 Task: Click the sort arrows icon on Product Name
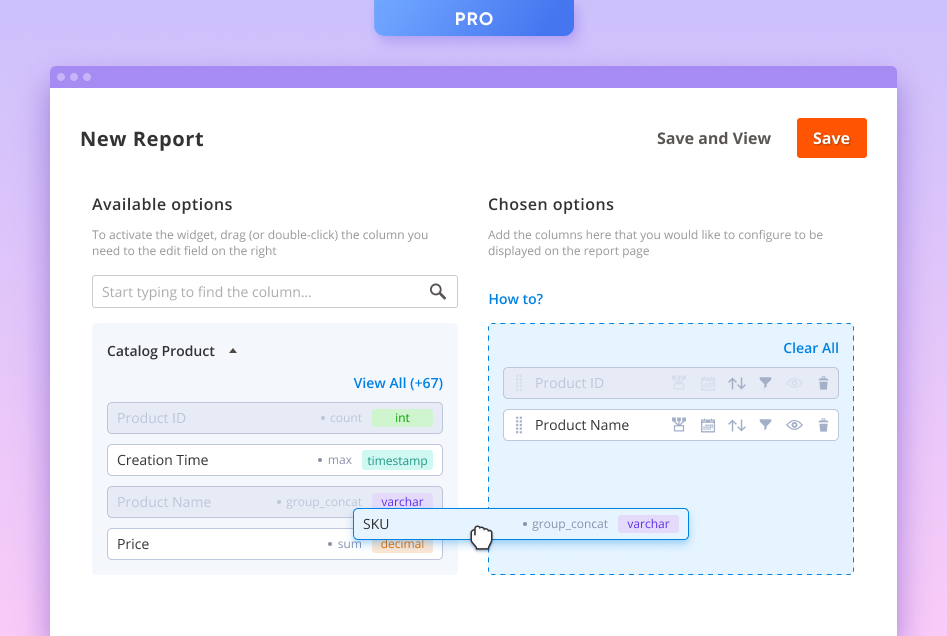pos(737,425)
